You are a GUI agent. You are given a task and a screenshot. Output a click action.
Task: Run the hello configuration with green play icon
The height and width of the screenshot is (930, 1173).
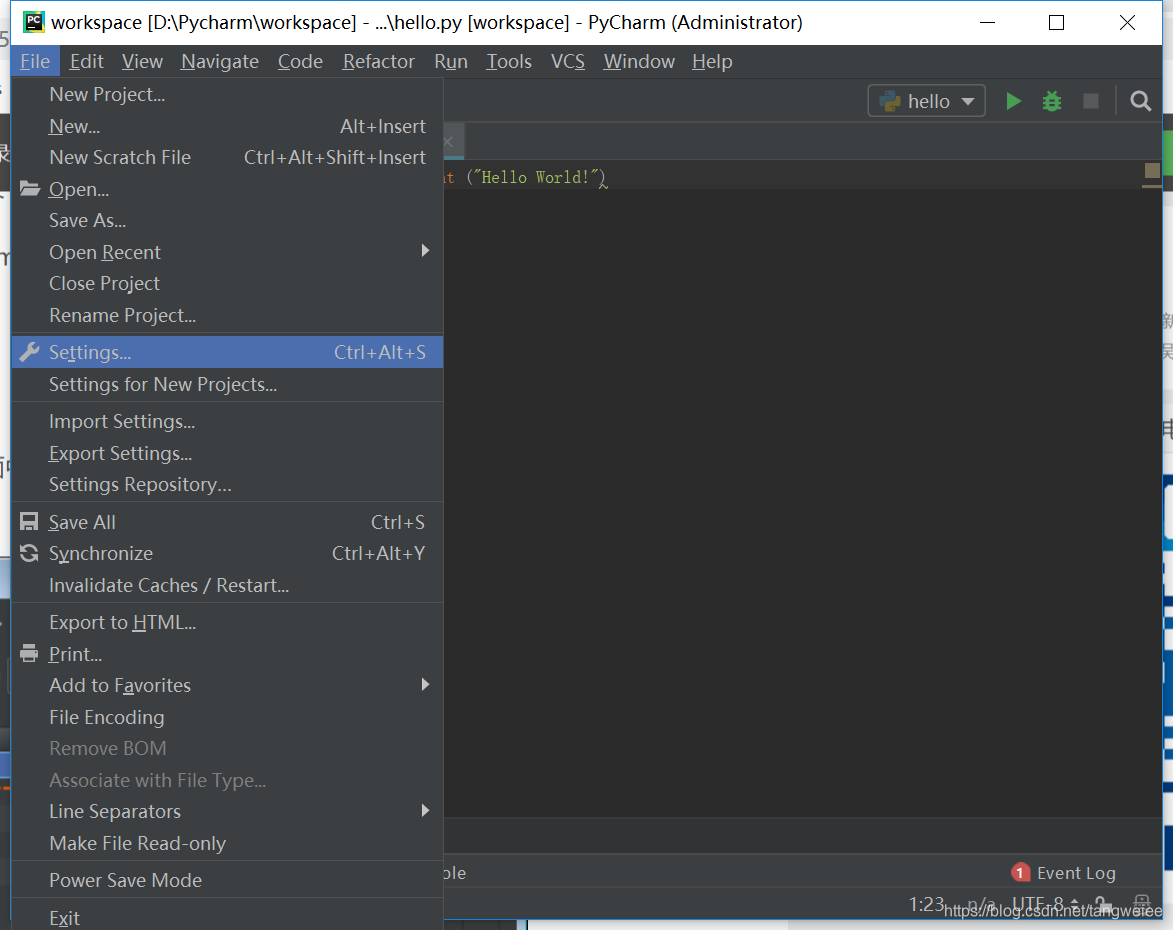(1014, 101)
